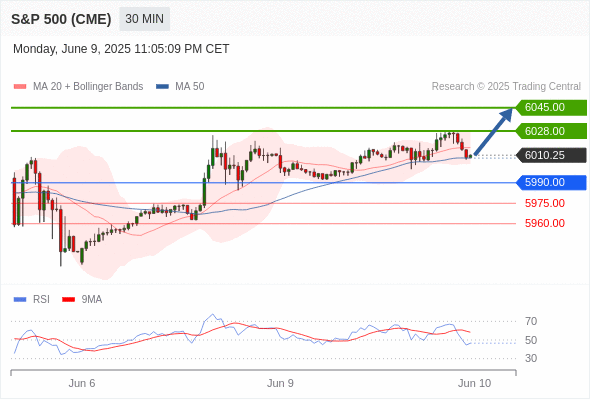Click the Jun 6 axis label
The image size is (590, 400).
[x=82, y=383]
